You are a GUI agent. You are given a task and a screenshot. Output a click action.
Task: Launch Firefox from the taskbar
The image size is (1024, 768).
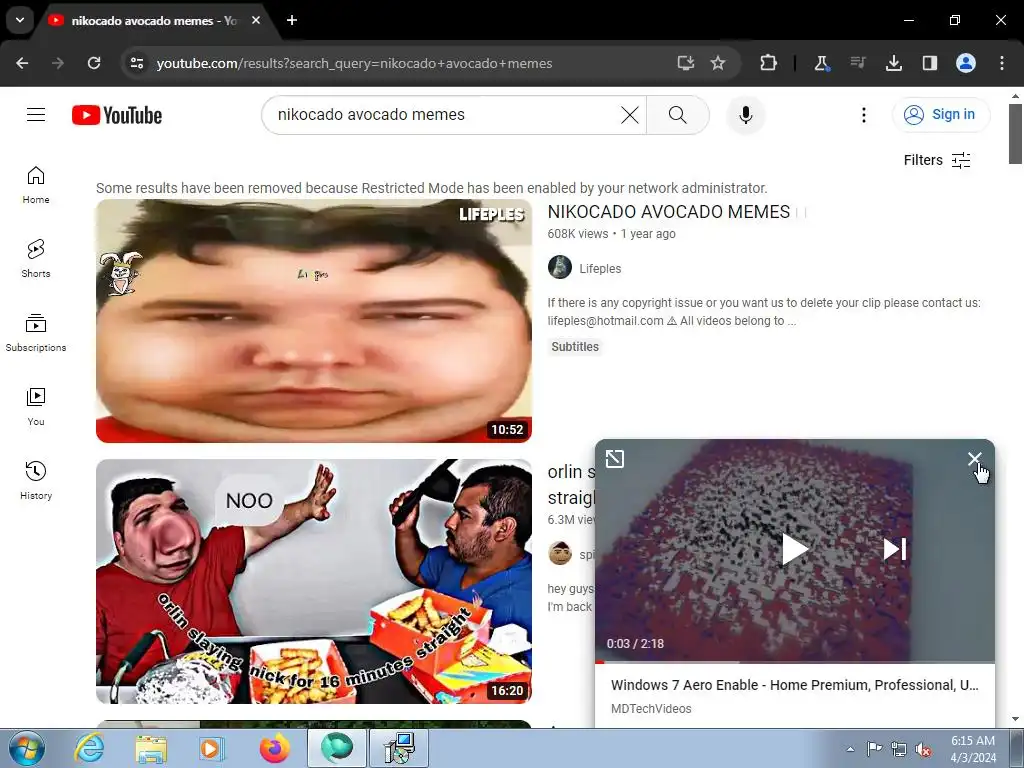pyautogui.click(x=275, y=748)
